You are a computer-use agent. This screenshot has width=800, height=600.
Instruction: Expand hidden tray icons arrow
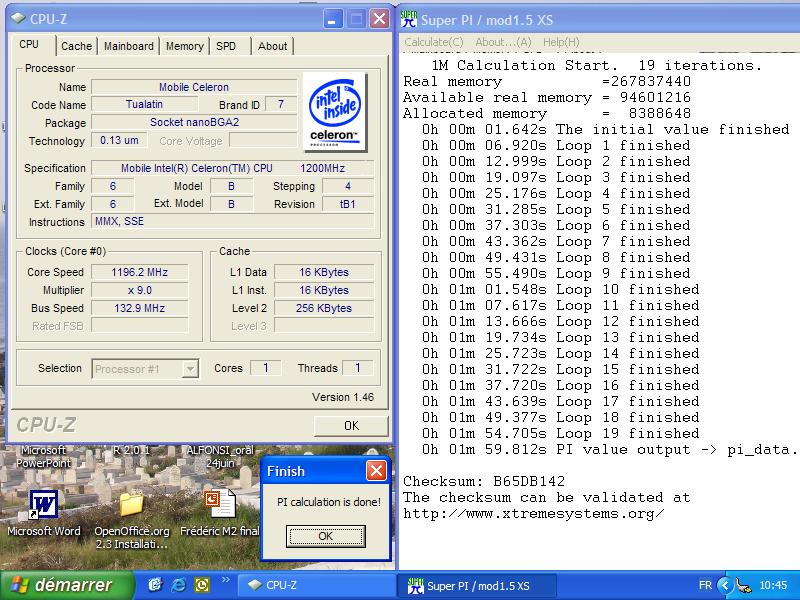point(723,585)
